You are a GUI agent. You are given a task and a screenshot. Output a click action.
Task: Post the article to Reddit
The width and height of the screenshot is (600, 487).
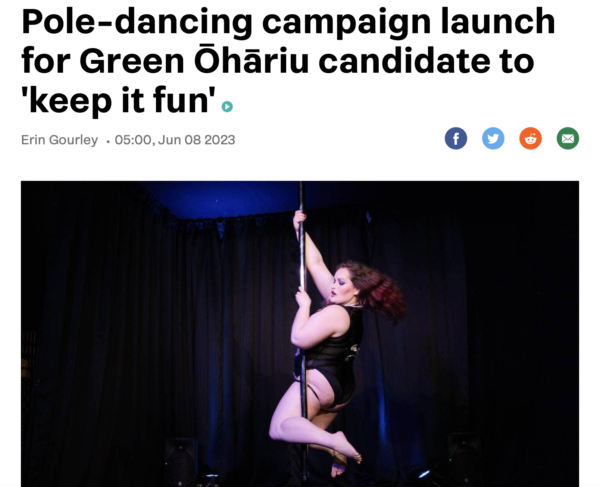530,138
